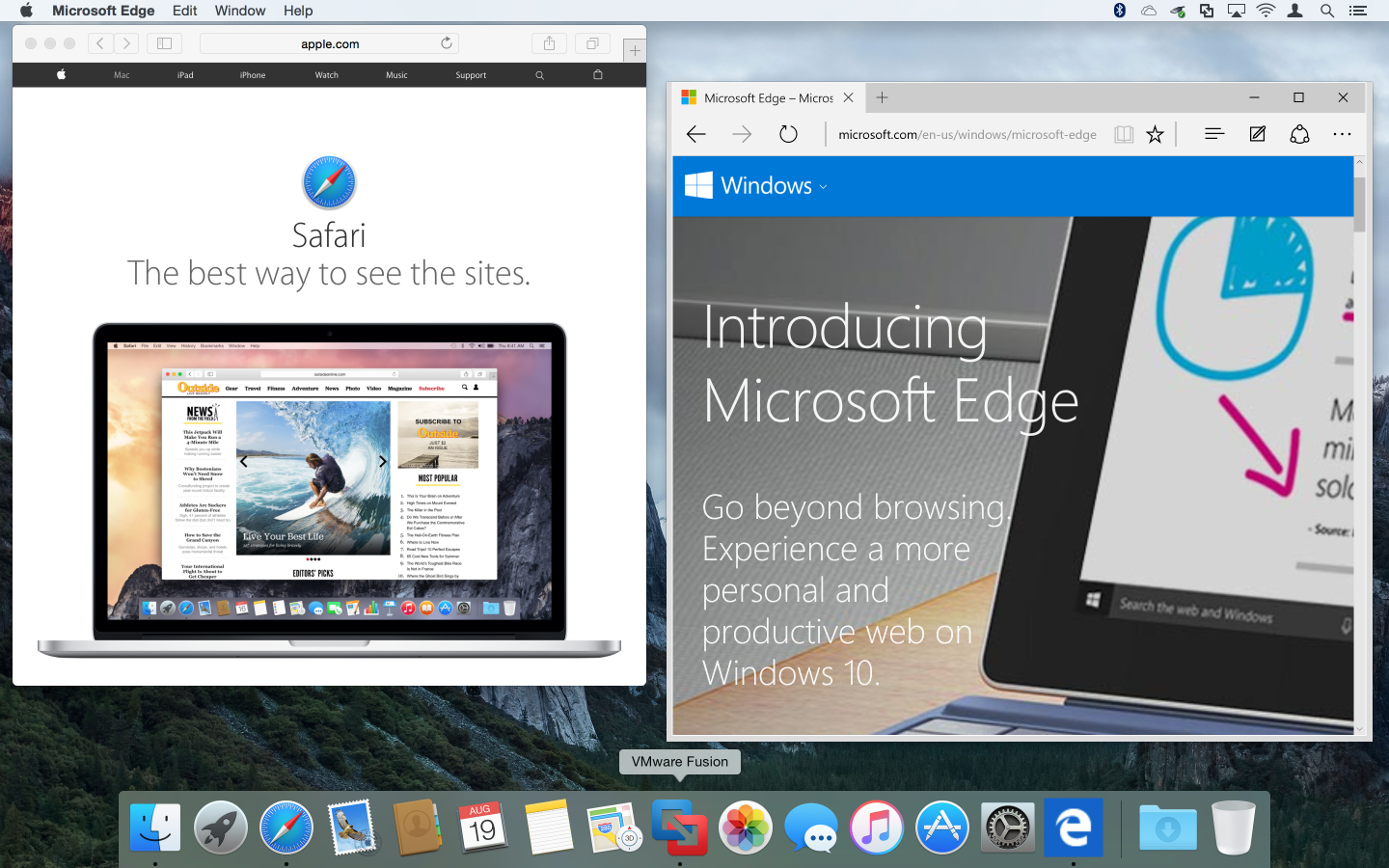Viewport: 1389px width, 868px height.
Task: Toggle reading view in Edge
Action: pos(1124,134)
